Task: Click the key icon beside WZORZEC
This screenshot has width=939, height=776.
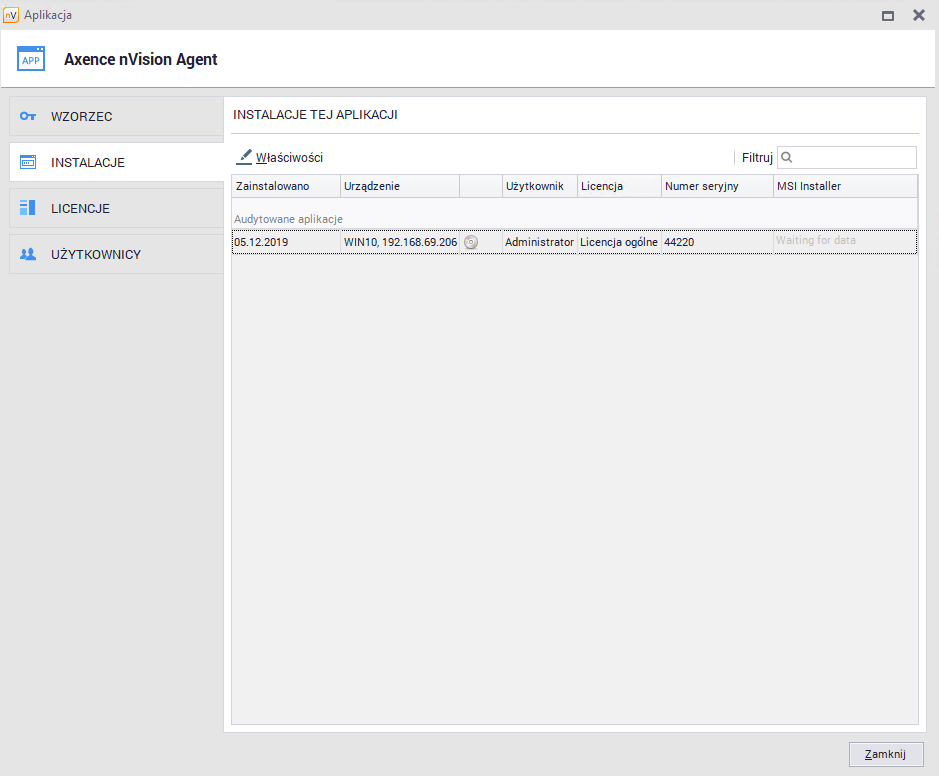Action: (28, 116)
